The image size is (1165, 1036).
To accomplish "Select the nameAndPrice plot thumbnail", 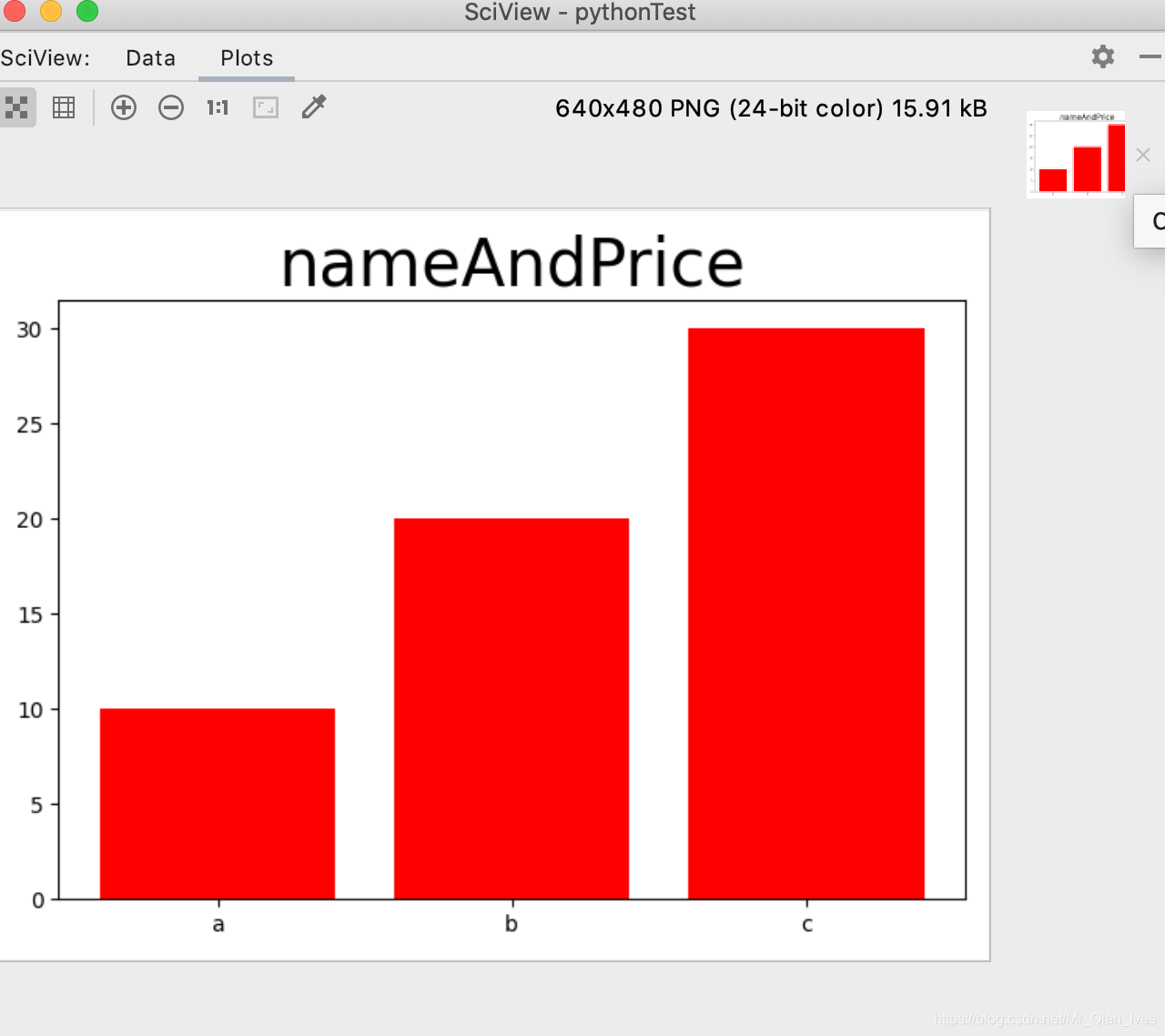I will click(x=1076, y=155).
